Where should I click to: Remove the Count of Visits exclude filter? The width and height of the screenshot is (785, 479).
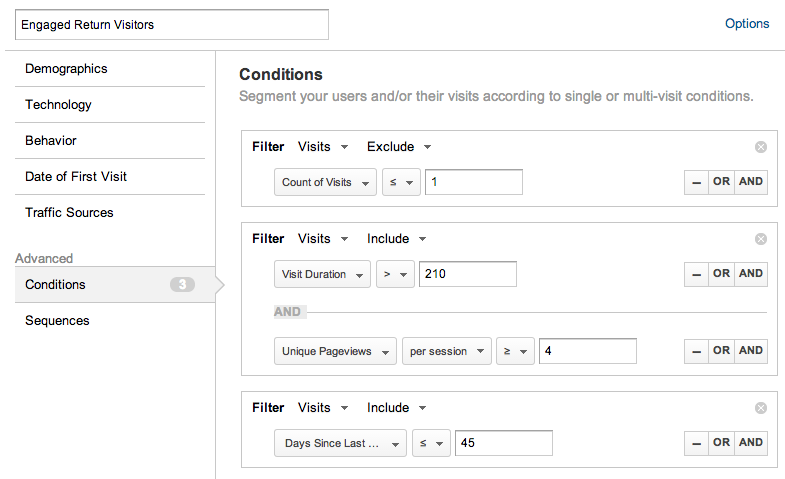[x=760, y=147]
